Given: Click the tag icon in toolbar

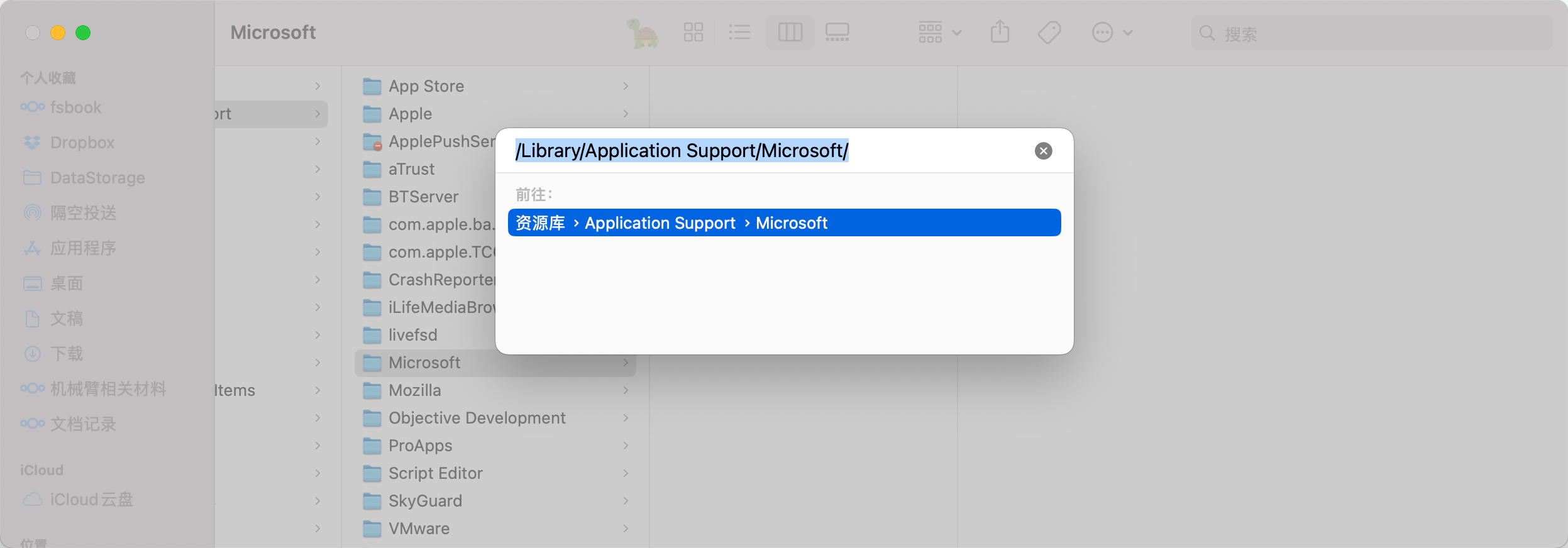Looking at the screenshot, I should (1049, 32).
